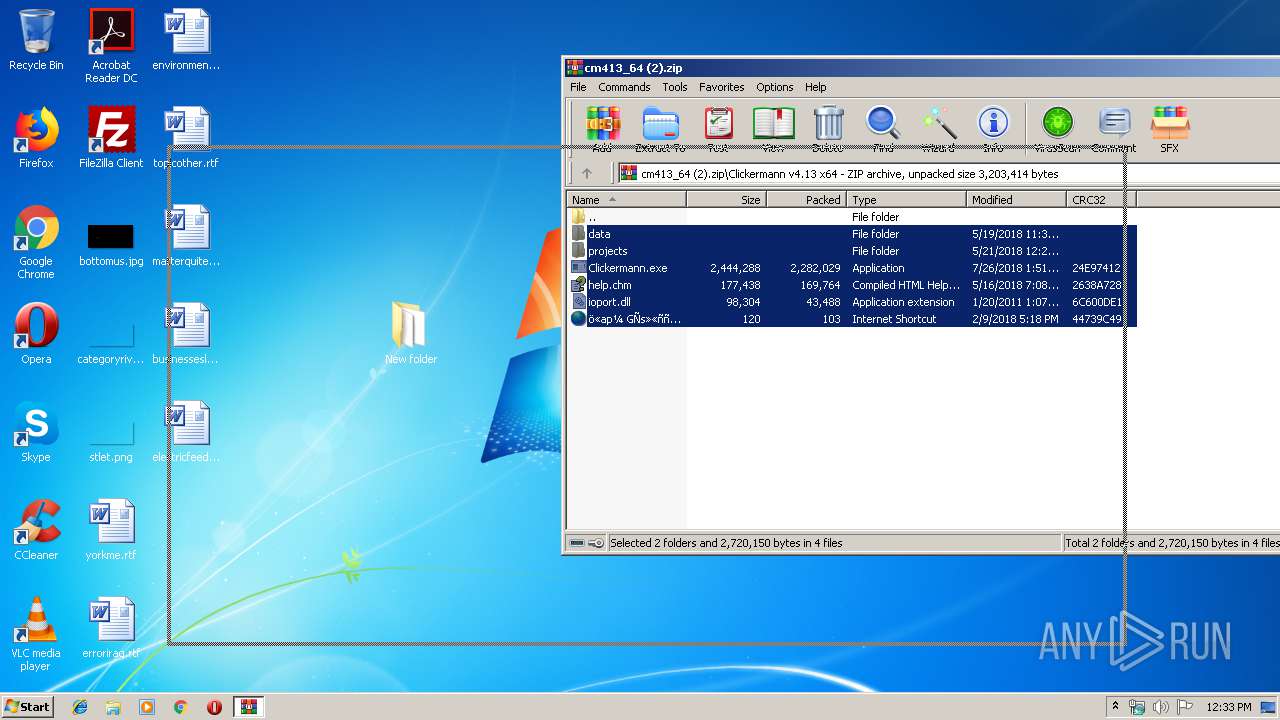Click the volume speaker tray icon
This screenshot has width=1280, height=720.
(1161, 707)
